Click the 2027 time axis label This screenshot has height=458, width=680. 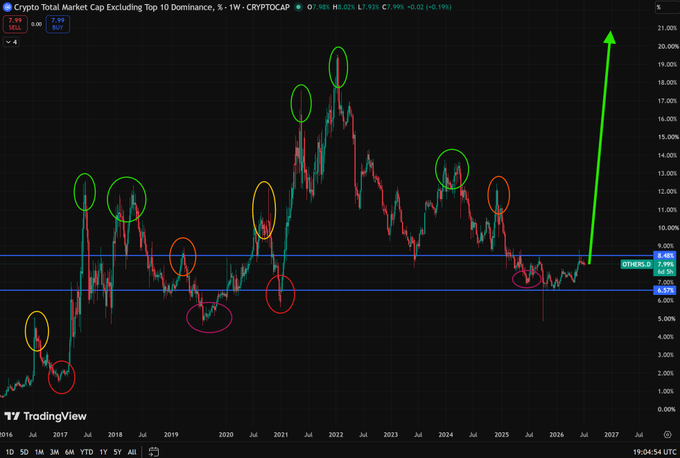pos(611,435)
